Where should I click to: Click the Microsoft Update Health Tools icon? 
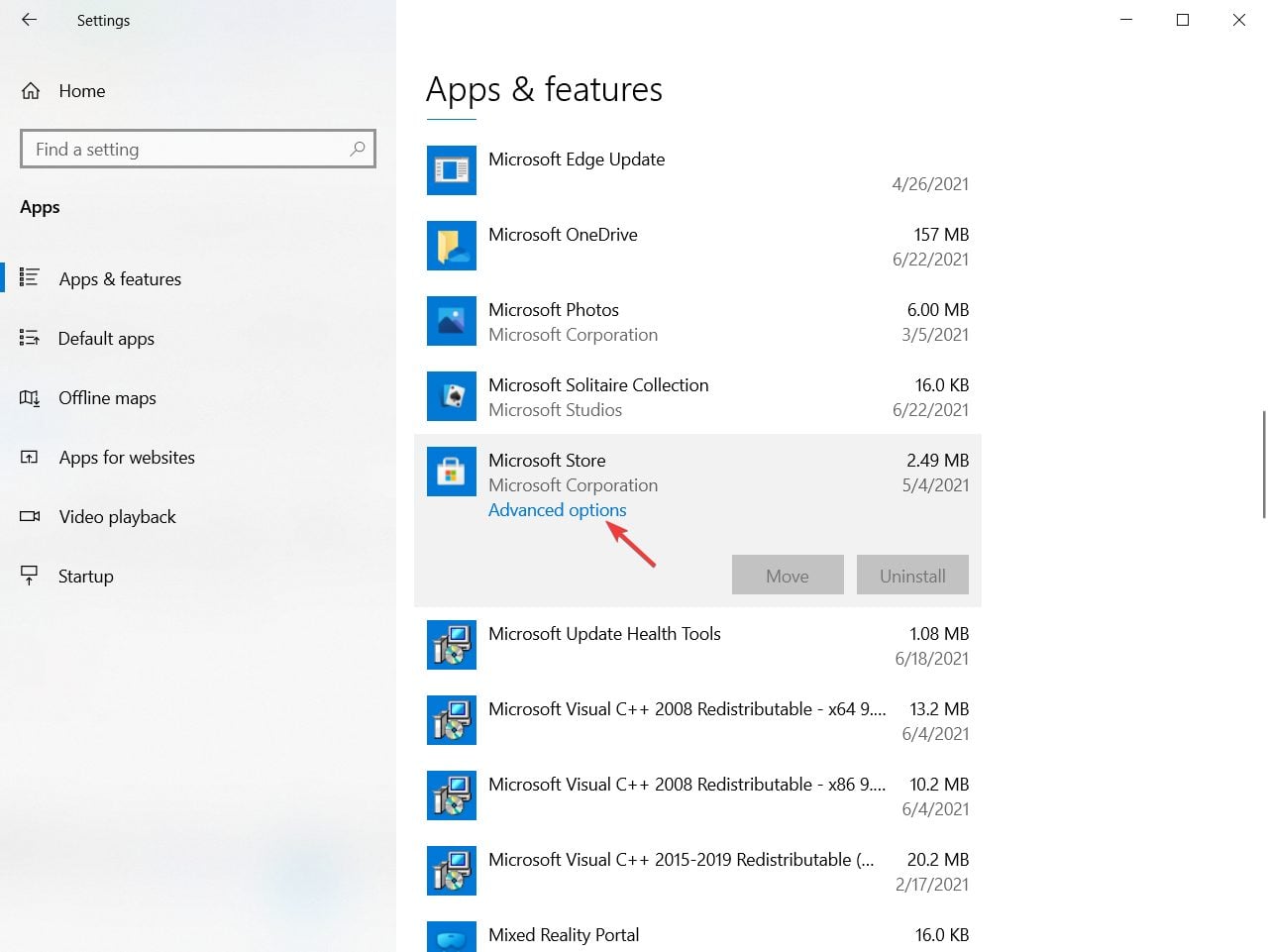coord(451,645)
